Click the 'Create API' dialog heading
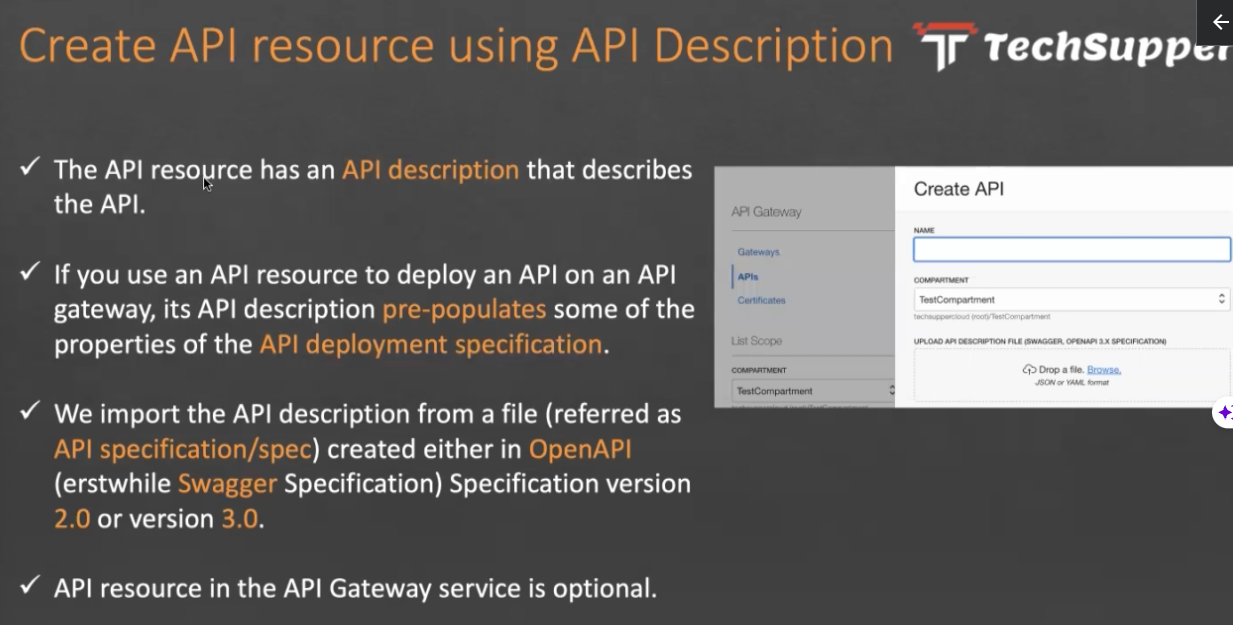Image resolution: width=1233 pixels, height=625 pixels. point(958,189)
